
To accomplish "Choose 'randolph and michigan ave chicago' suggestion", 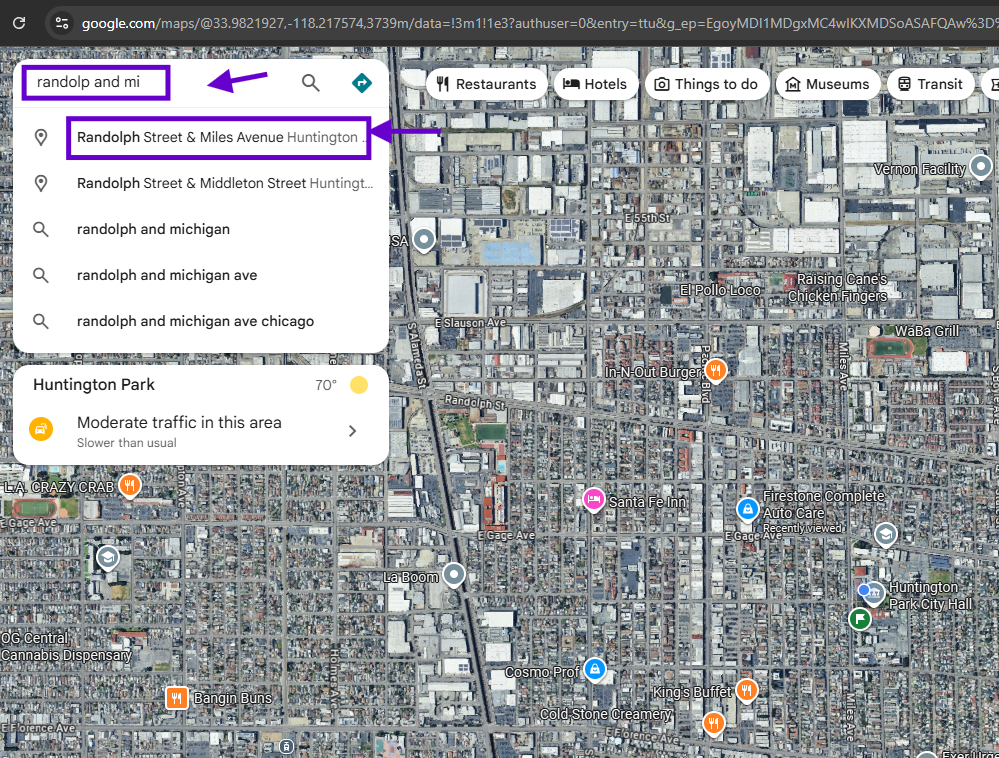I will coord(201,321).
